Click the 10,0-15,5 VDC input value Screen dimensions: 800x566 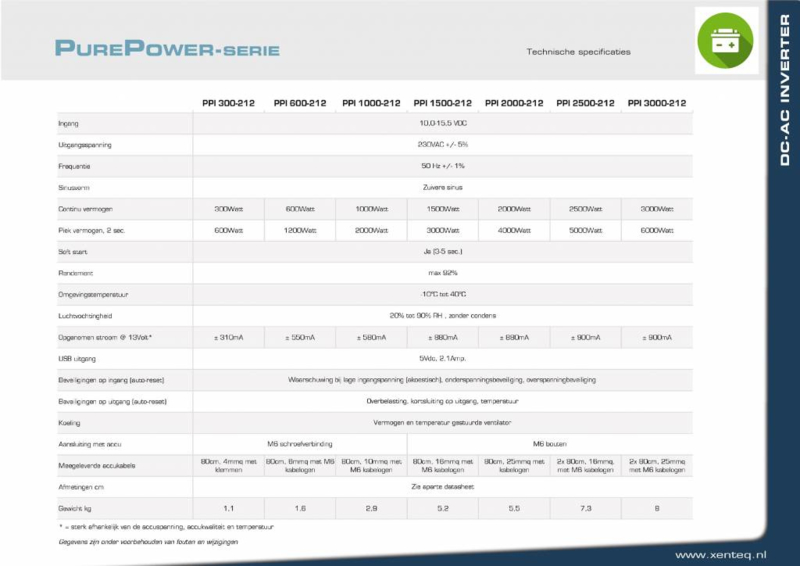click(x=443, y=123)
